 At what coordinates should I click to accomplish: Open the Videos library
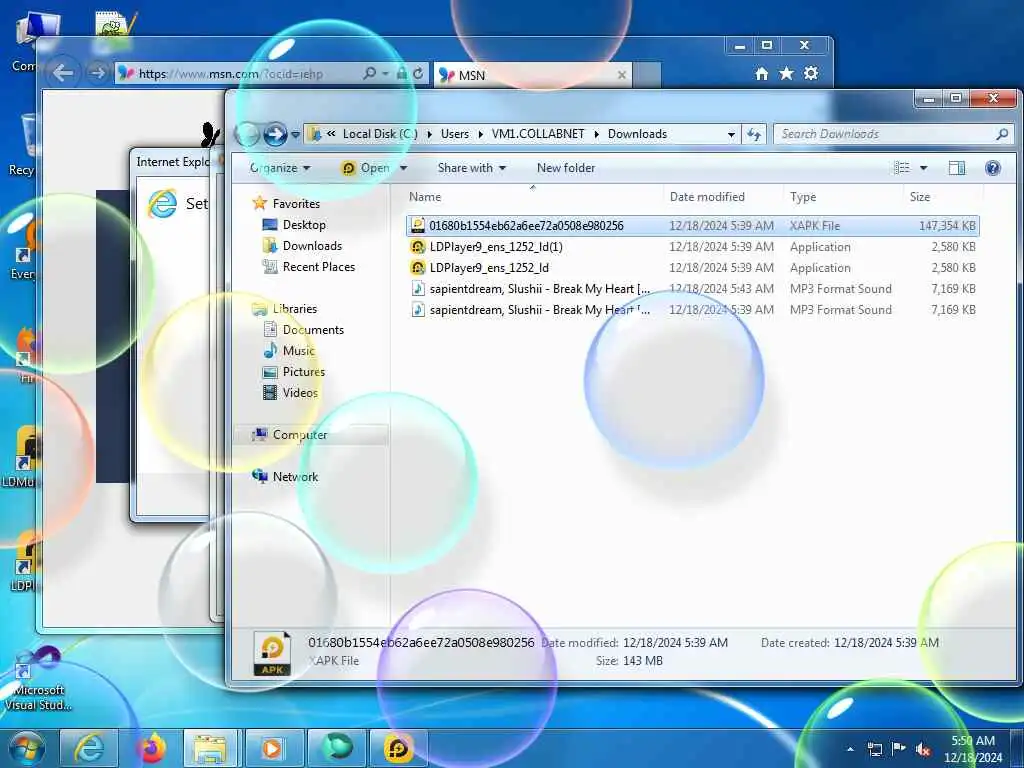click(300, 392)
